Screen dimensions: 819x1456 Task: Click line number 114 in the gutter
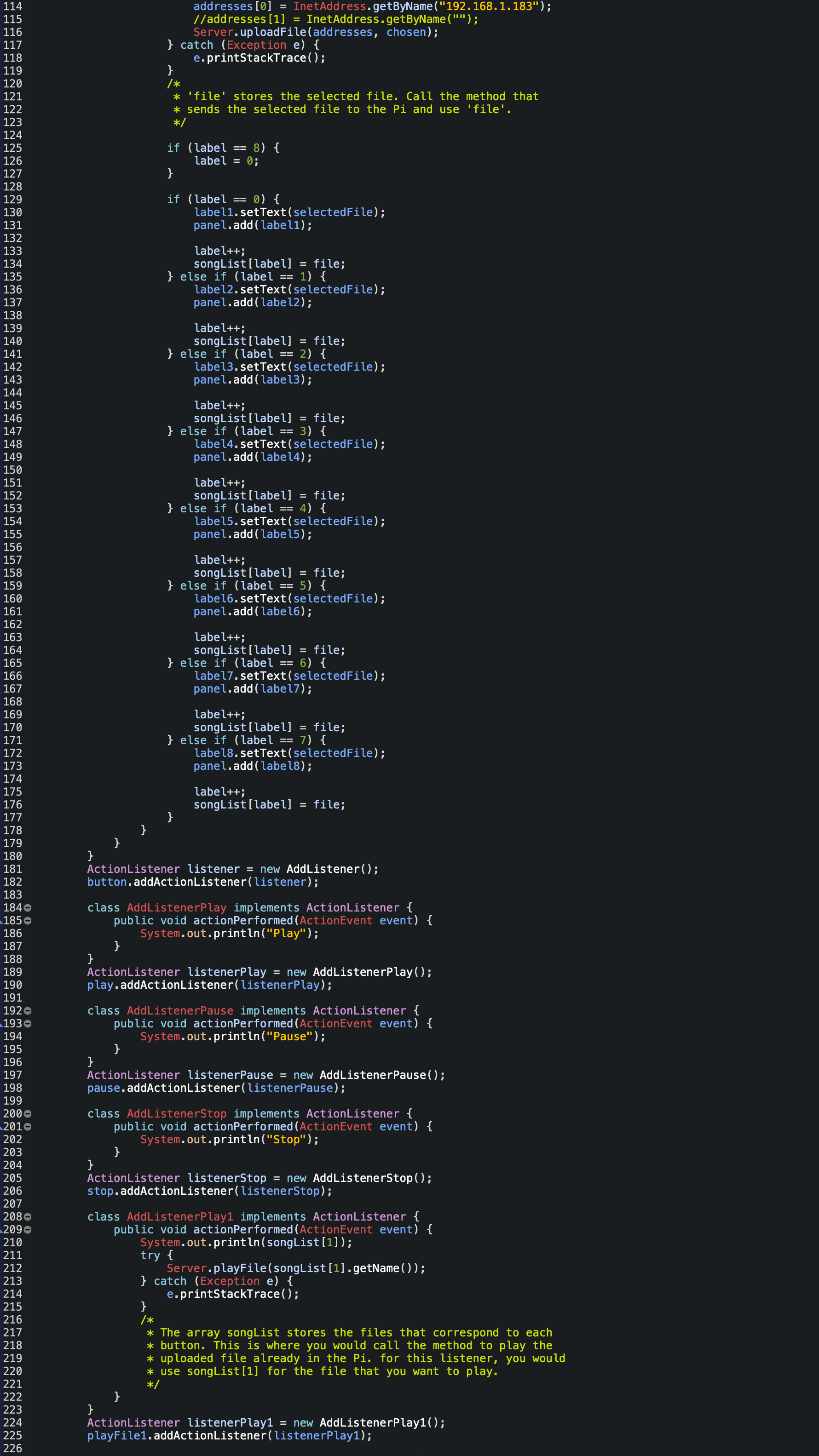point(12,6)
